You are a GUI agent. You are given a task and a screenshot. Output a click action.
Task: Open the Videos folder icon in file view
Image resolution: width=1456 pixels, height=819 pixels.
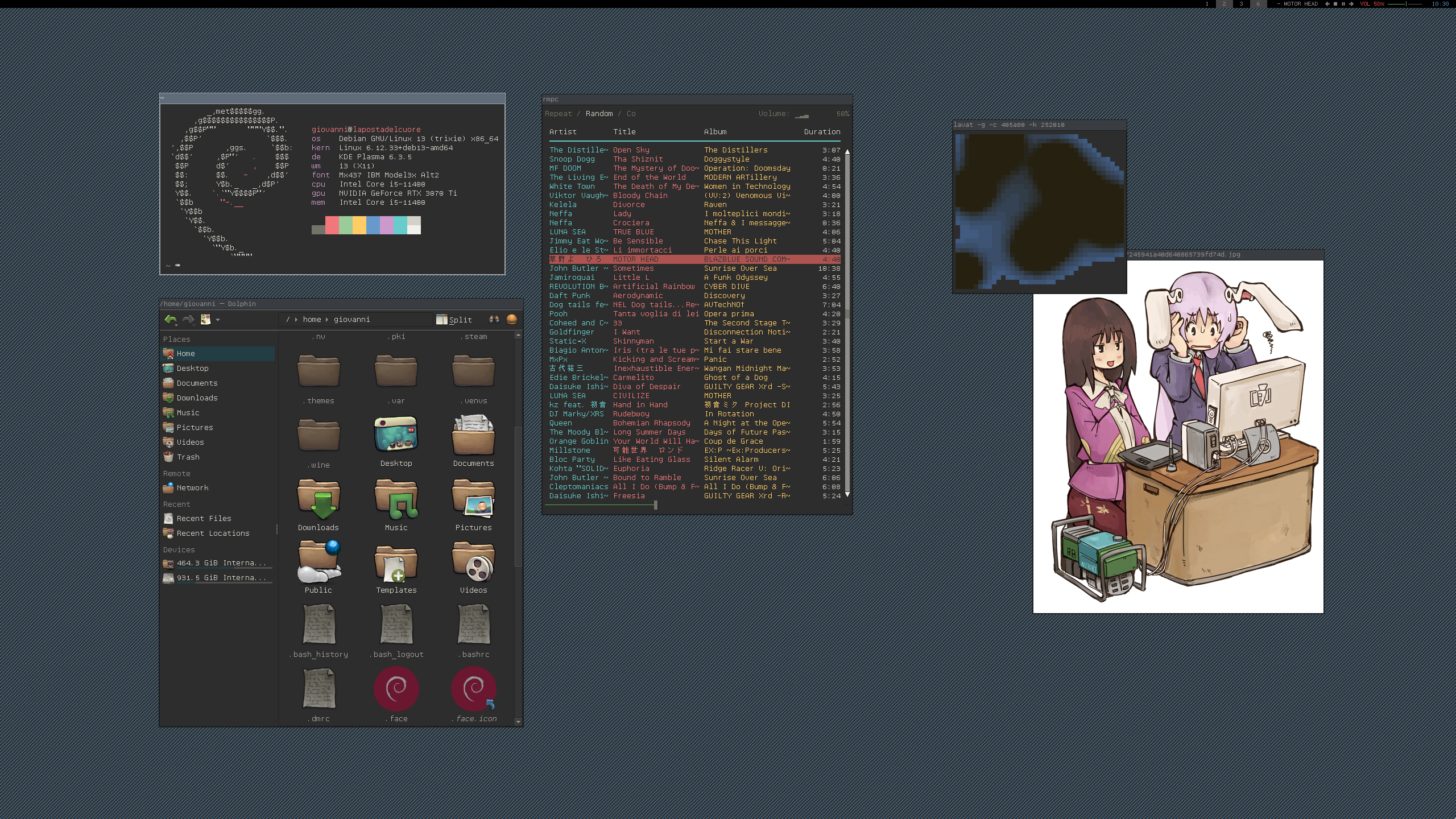click(473, 562)
